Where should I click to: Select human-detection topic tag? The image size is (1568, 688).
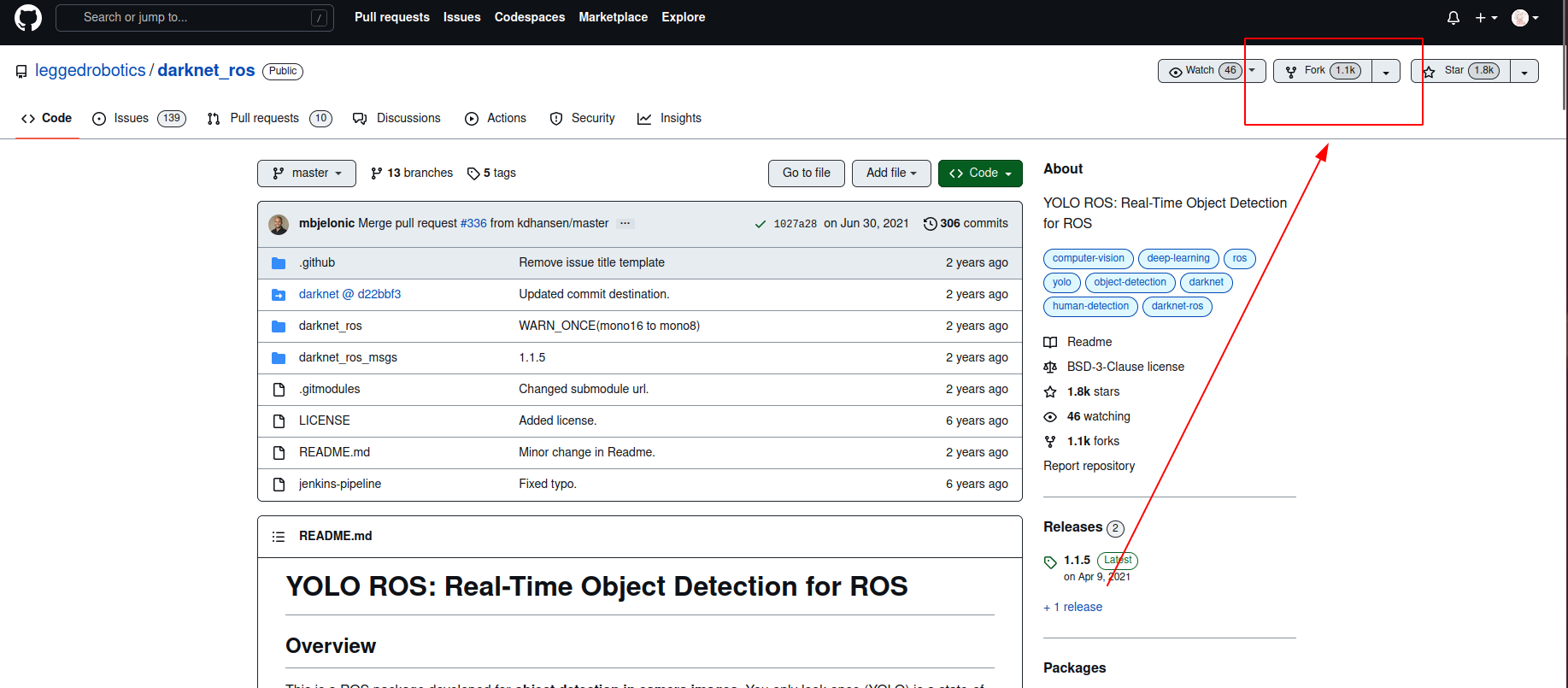1090,307
